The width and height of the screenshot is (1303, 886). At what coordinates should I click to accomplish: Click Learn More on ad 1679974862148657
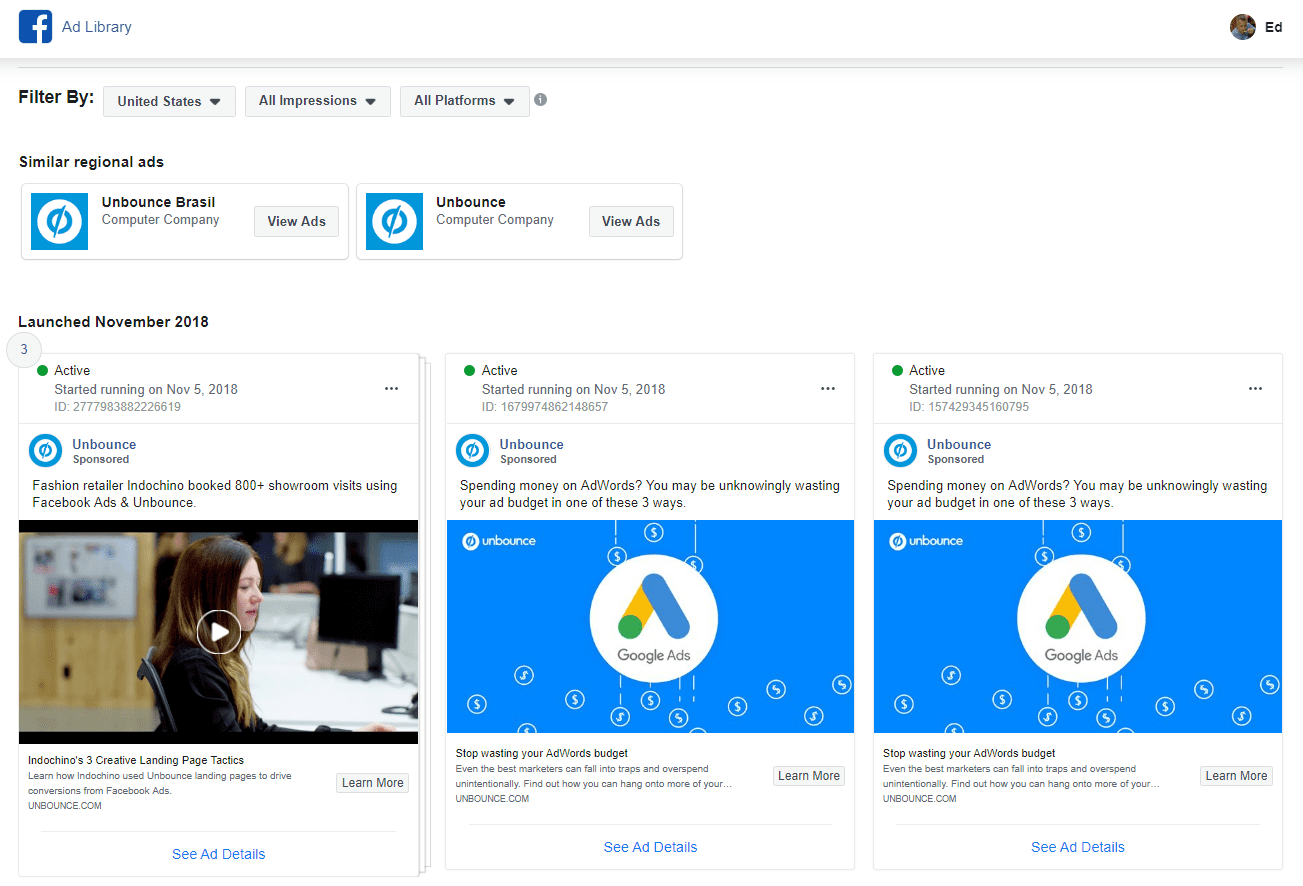(809, 776)
